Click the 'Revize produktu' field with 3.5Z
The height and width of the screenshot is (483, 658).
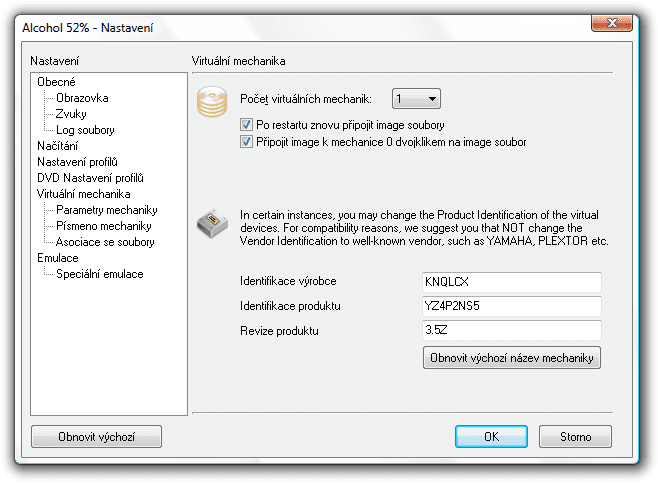512,330
